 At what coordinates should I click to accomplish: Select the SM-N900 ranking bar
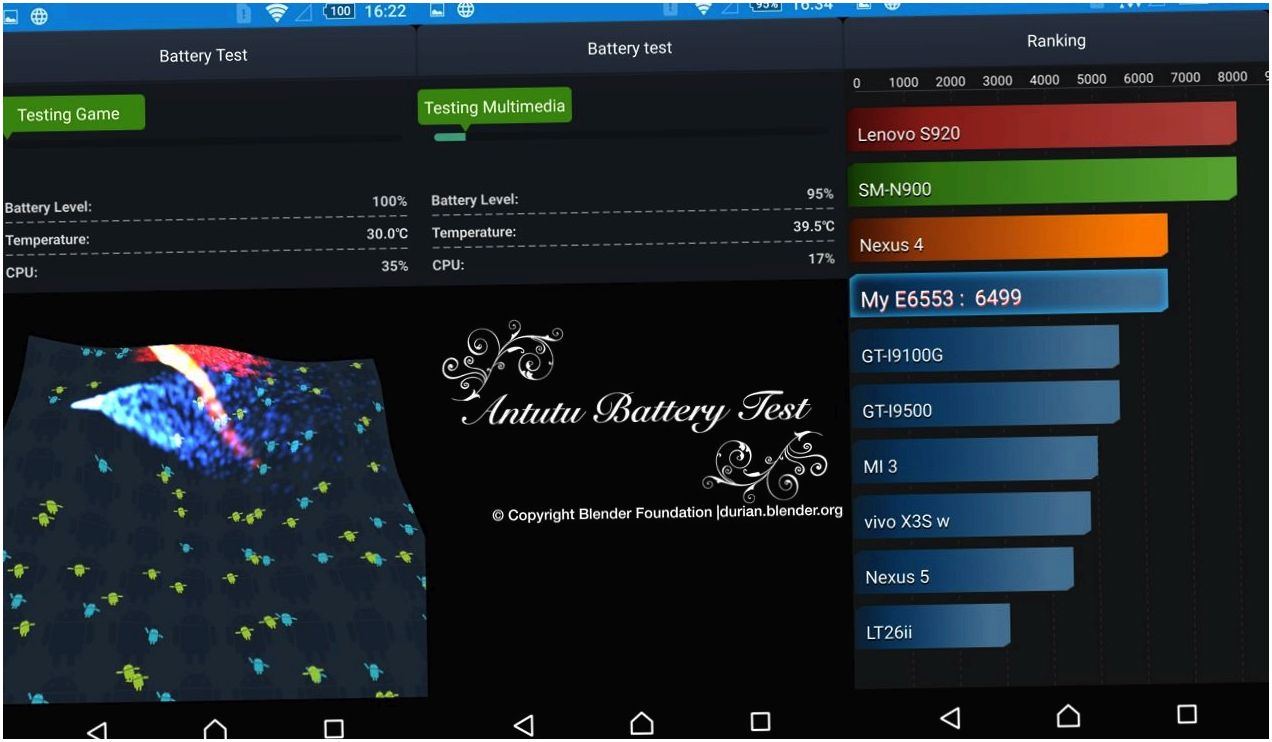[x=1042, y=183]
